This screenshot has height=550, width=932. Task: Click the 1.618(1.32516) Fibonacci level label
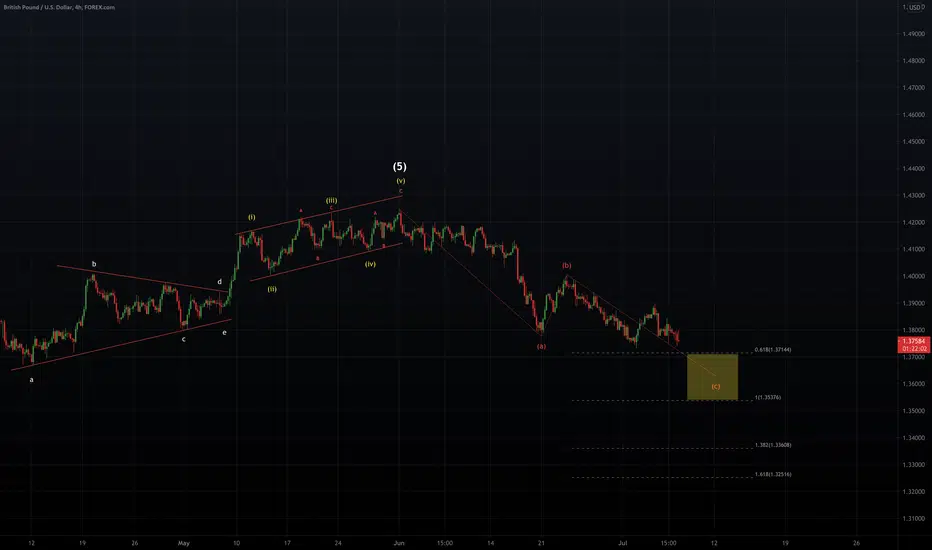[x=773, y=474]
